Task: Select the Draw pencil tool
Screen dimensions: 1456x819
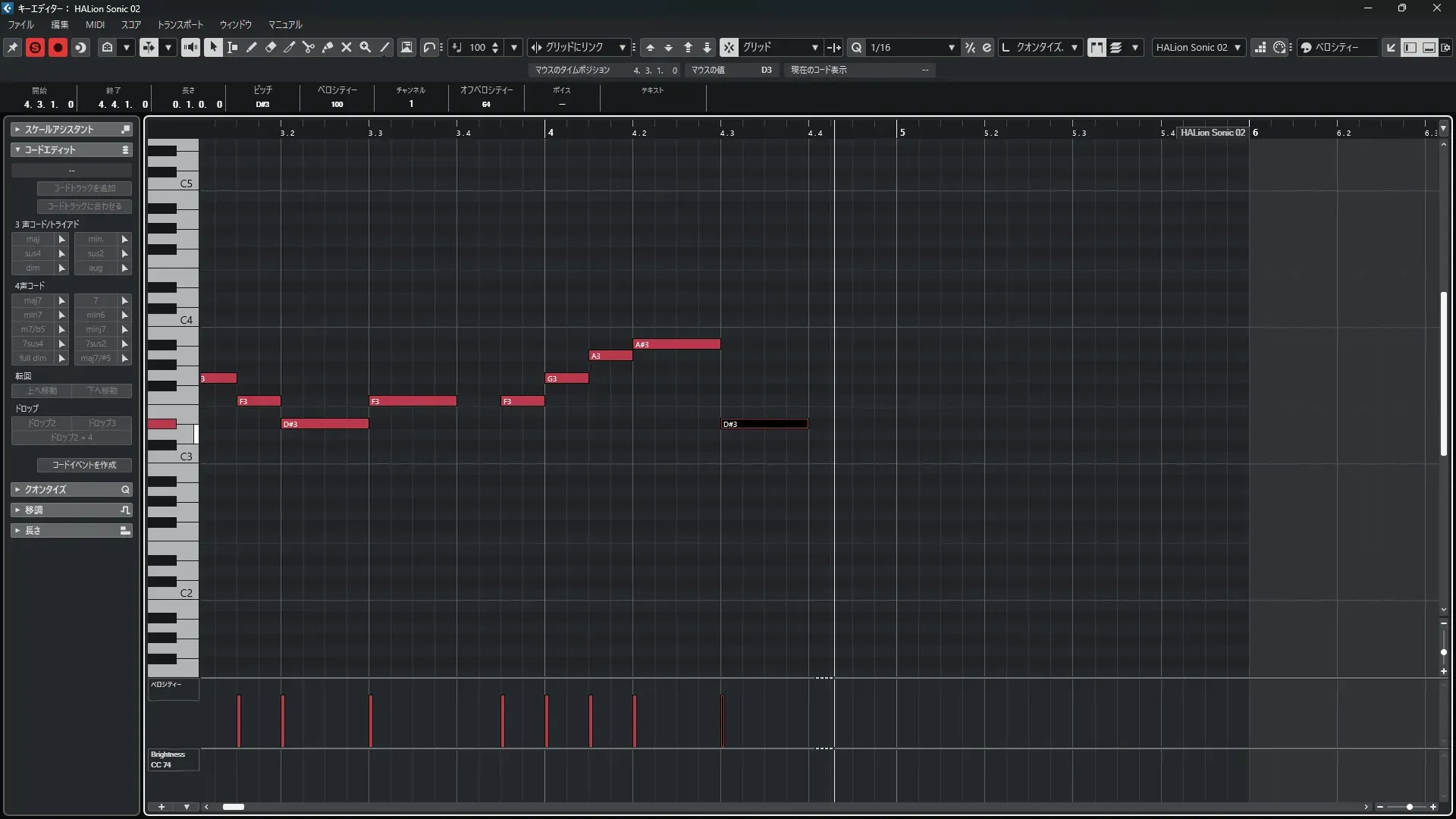Action: (252, 47)
